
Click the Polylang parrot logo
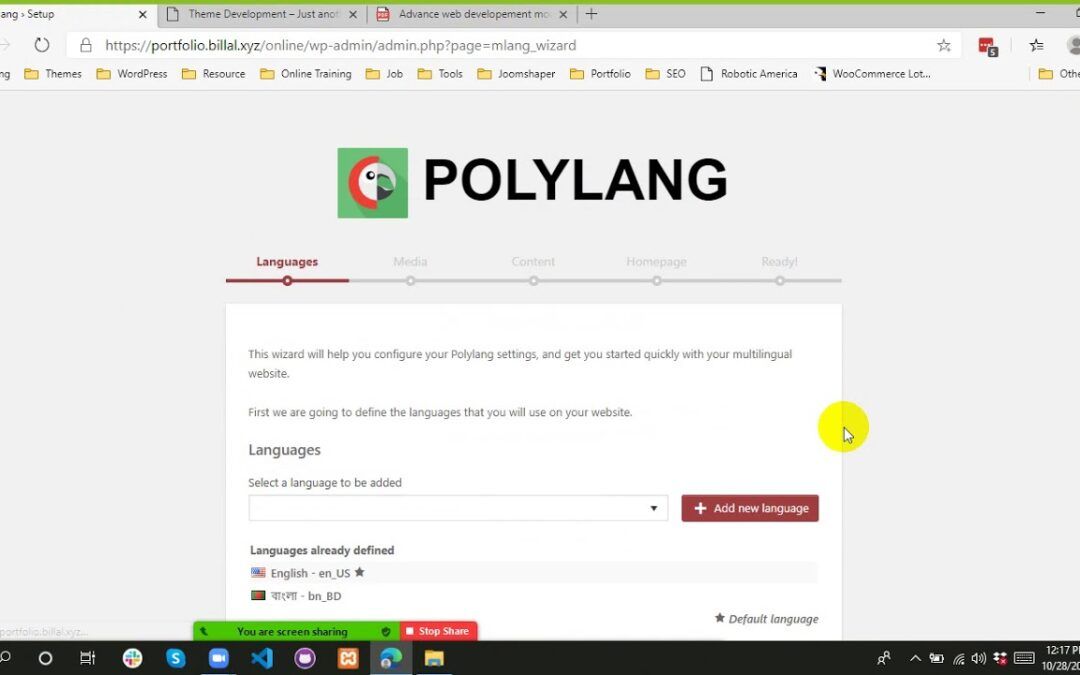click(372, 183)
